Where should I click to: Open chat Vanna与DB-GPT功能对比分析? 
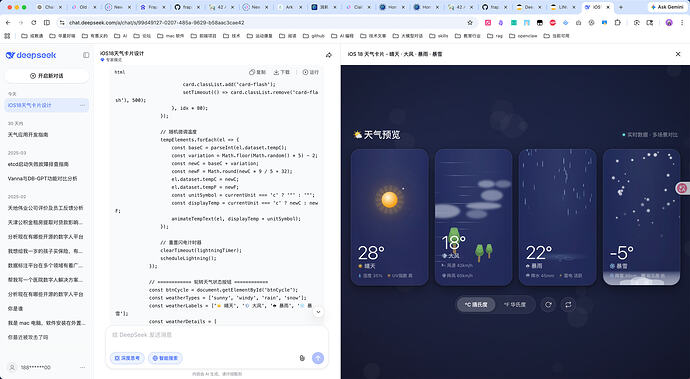coord(43,179)
